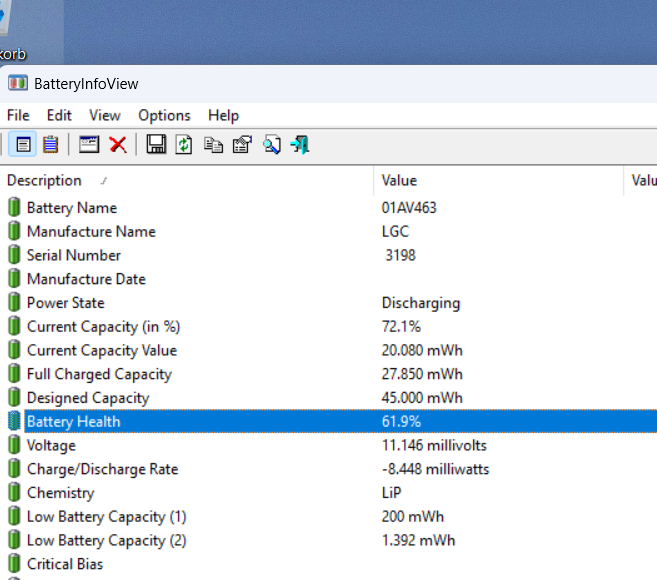Screen dimensions: 657x580
Task: Click the BatteryInfoView title bar icon
Action: coord(18,83)
